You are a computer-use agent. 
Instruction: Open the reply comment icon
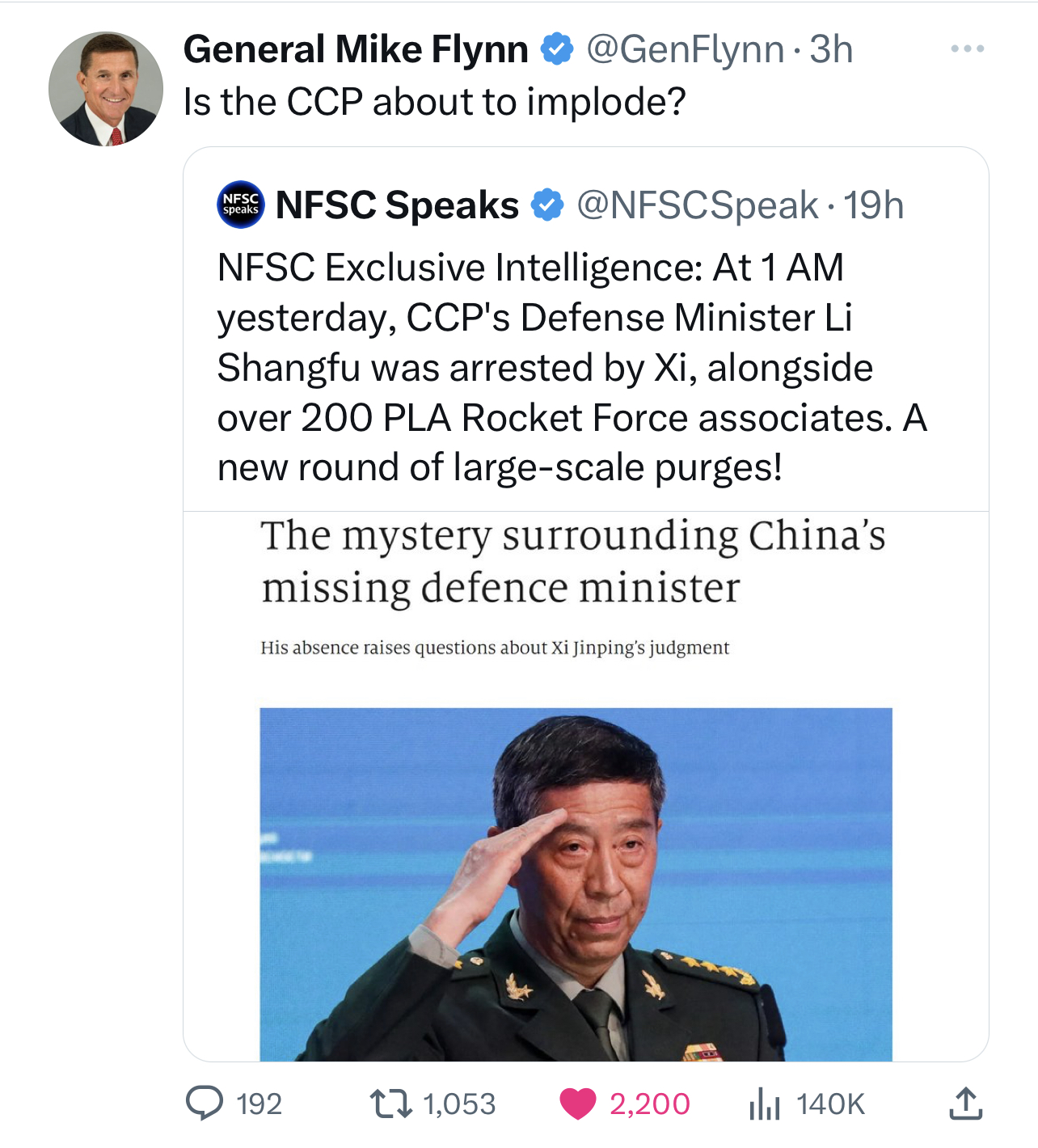(x=205, y=1103)
